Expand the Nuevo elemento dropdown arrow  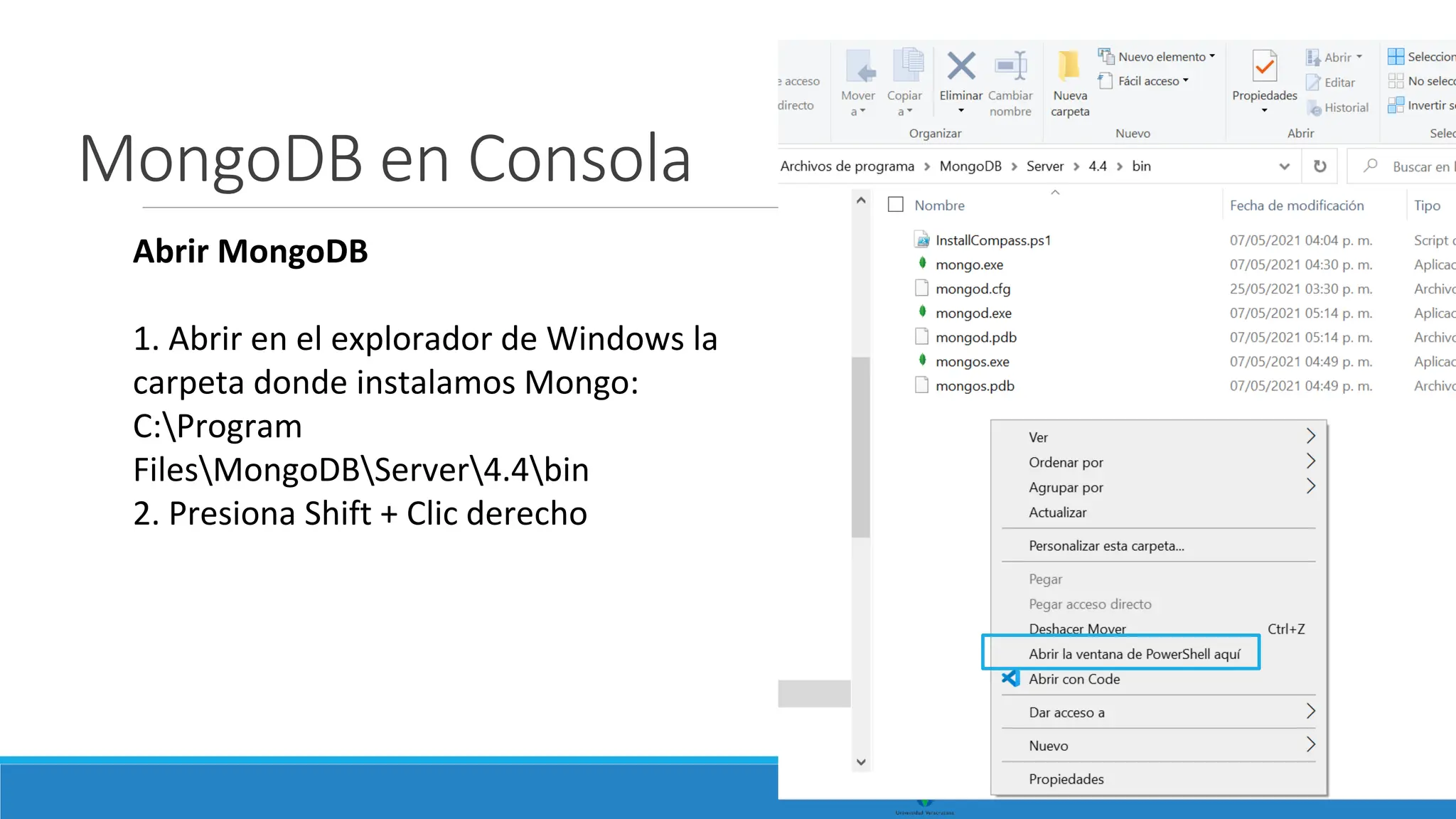coord(1212,56)
